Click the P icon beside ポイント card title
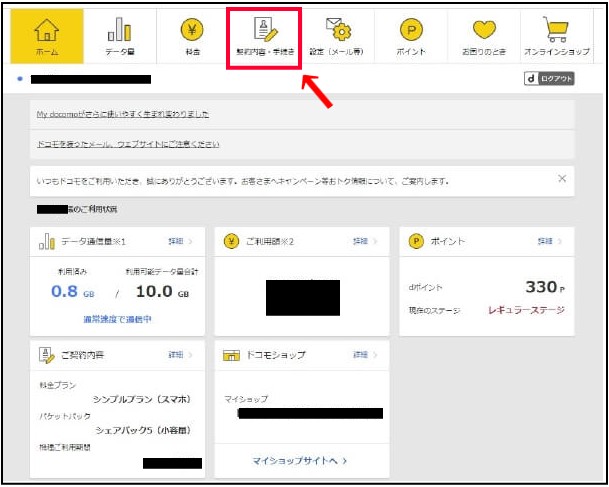 pyautogui.click(x=416, y=241)
